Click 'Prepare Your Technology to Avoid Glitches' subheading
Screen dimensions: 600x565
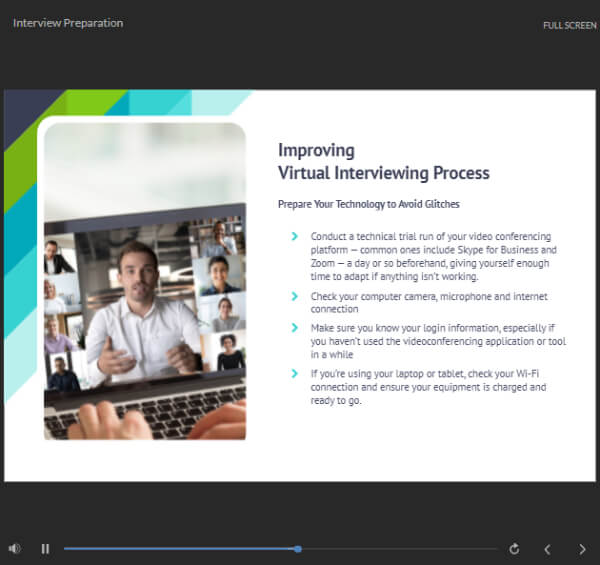click(x=368, y=204)
